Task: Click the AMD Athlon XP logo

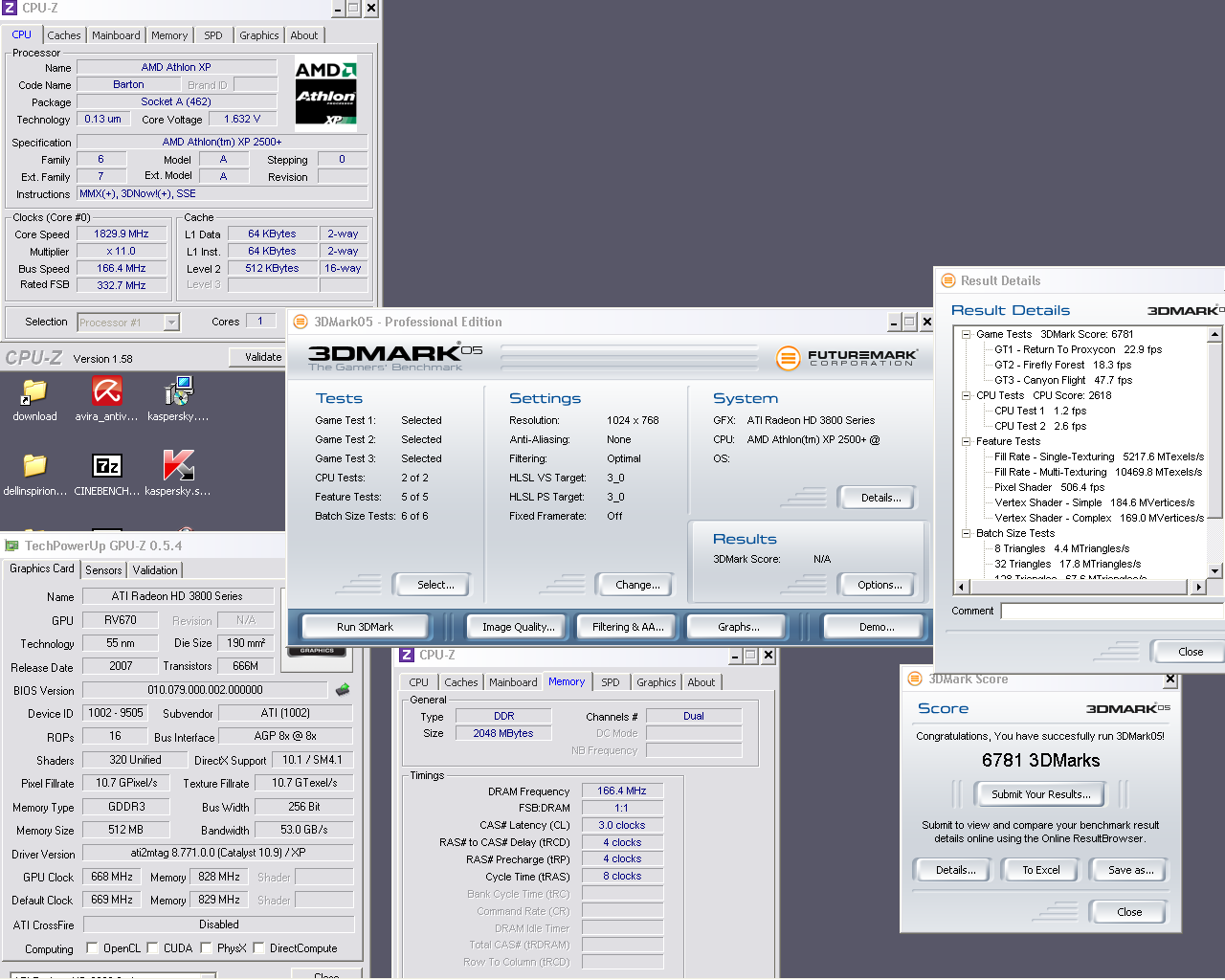Action: pos(325,93)
